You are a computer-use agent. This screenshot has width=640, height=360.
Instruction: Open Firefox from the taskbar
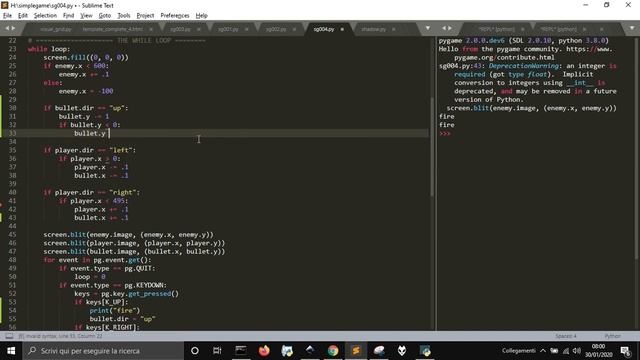coord(264,351)
